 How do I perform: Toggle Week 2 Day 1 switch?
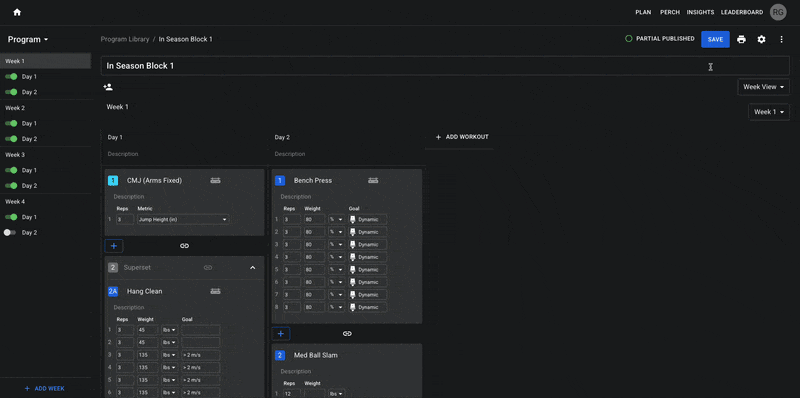pyautogui.click(x=11, y=123)
